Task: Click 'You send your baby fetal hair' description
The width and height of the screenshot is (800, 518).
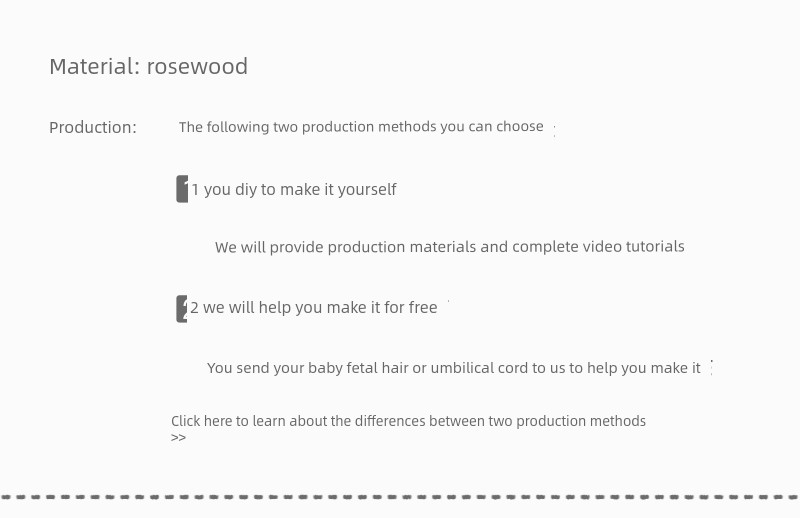Action: 453,368
